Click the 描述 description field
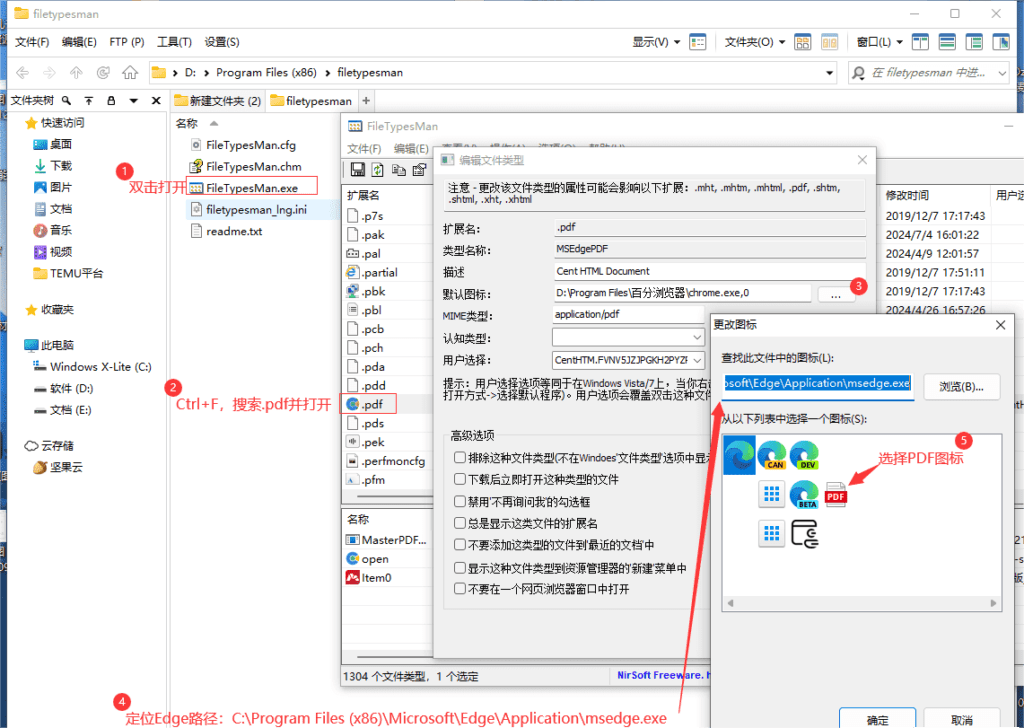1024x728 pixels. click(709, 271)
